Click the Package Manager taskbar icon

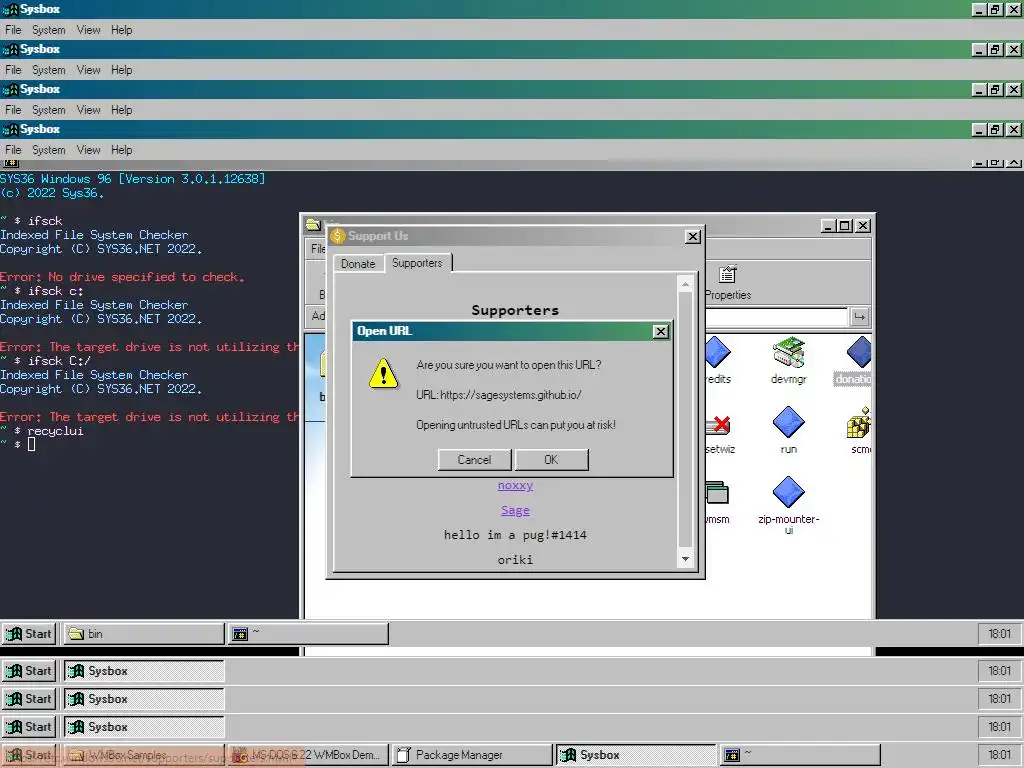pos(404,755)
